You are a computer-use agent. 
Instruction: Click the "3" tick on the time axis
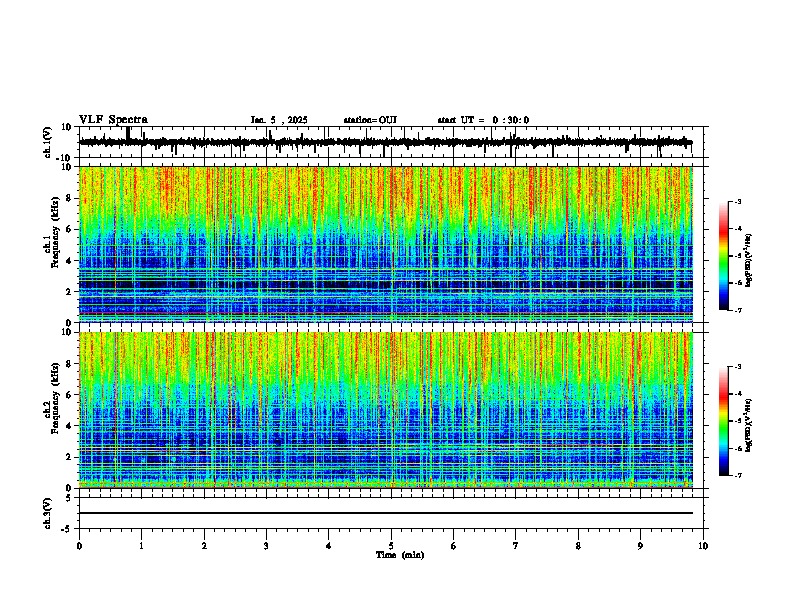[266, 546]
